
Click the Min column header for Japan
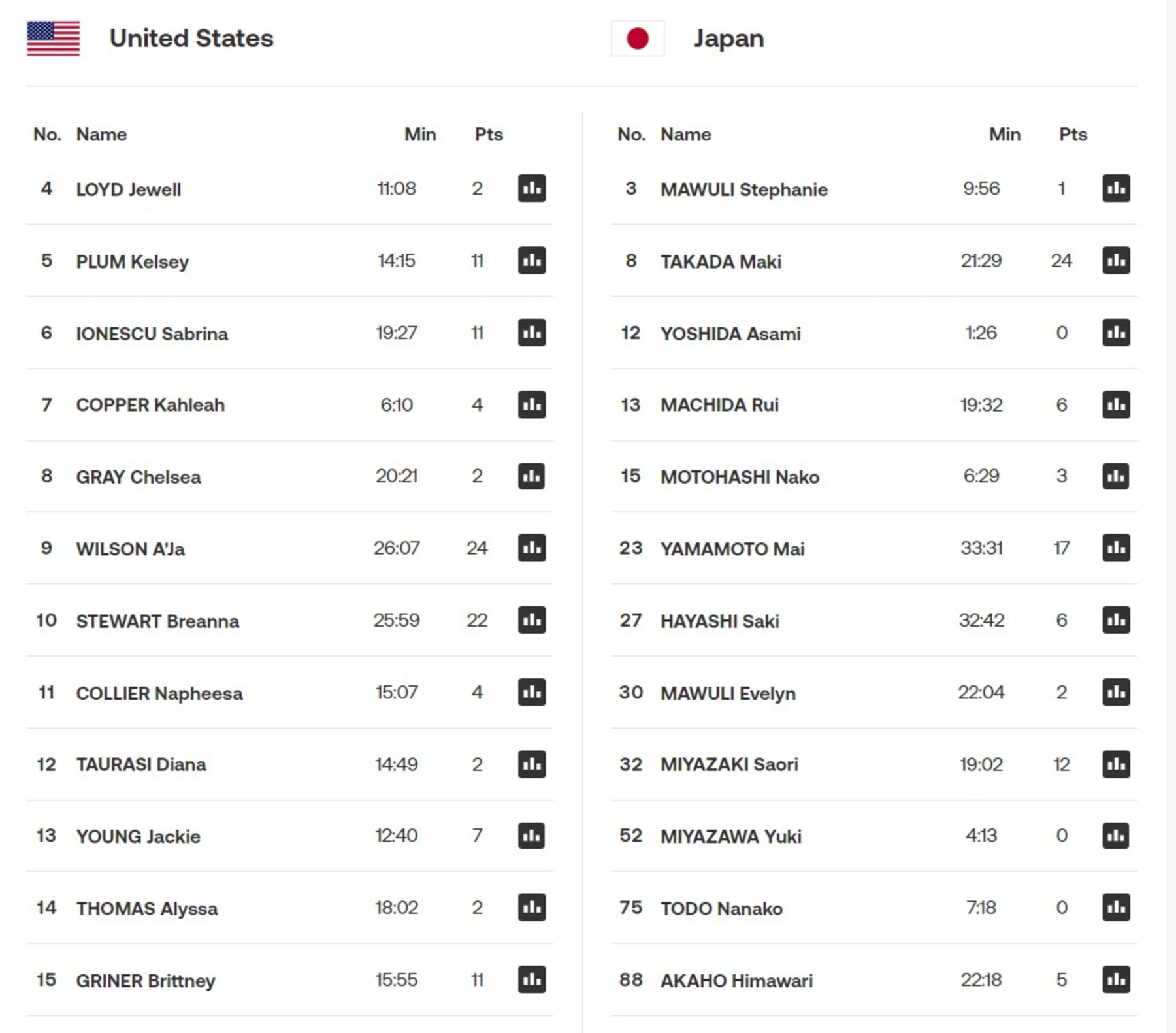pos(1005,134)
